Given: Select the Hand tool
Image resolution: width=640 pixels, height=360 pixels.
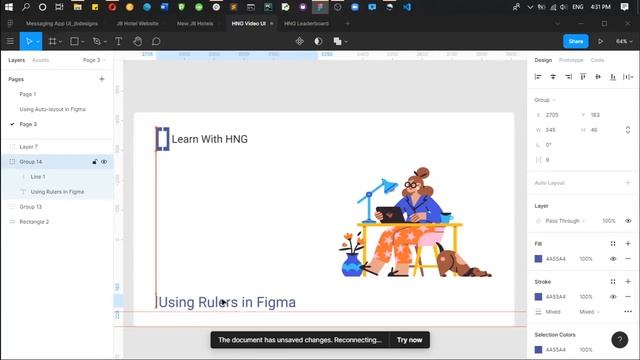Looking at the screenshot, I should [x=138, y=41].
